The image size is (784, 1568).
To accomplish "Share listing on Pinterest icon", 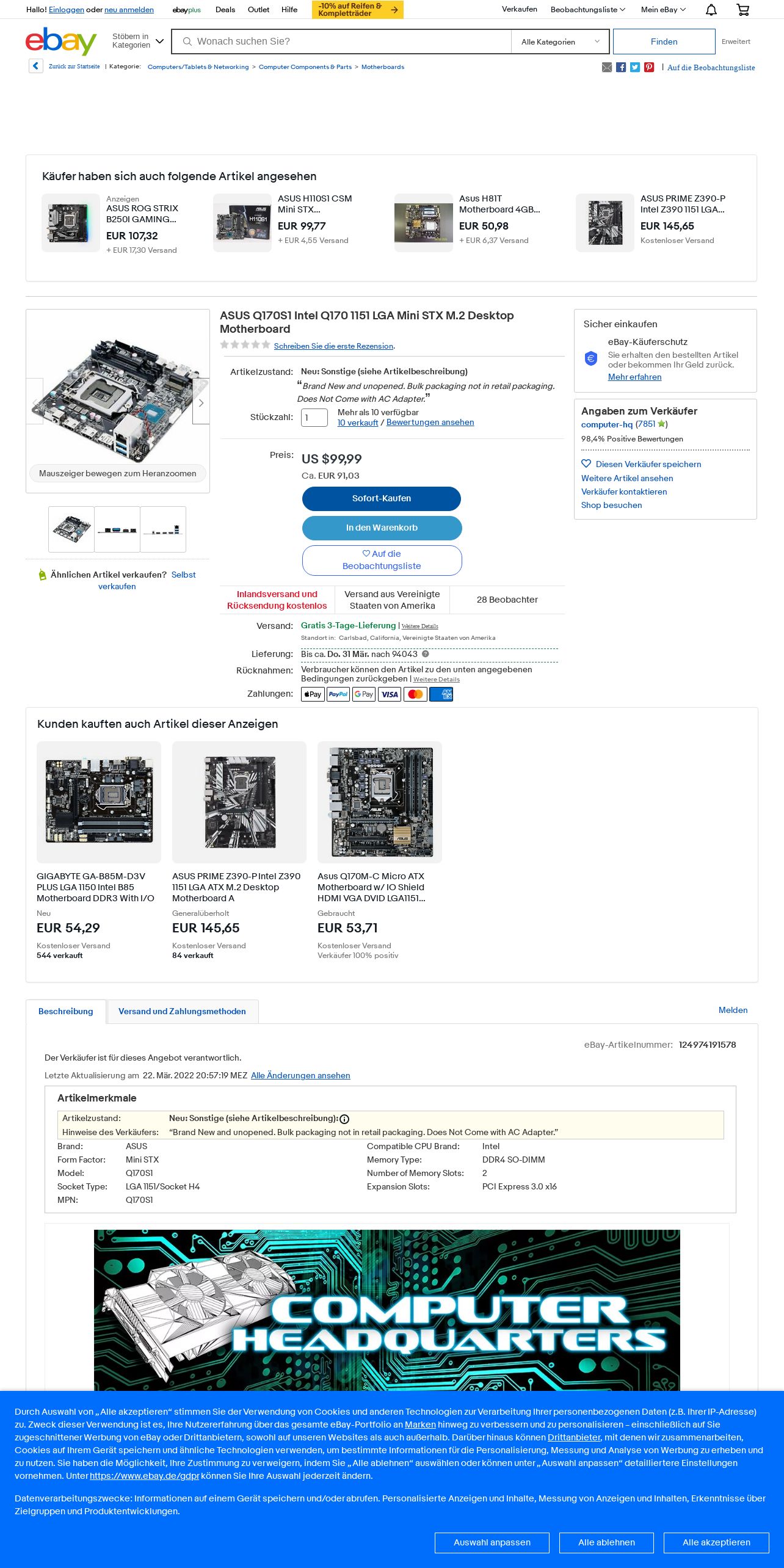I will [649, 67].
